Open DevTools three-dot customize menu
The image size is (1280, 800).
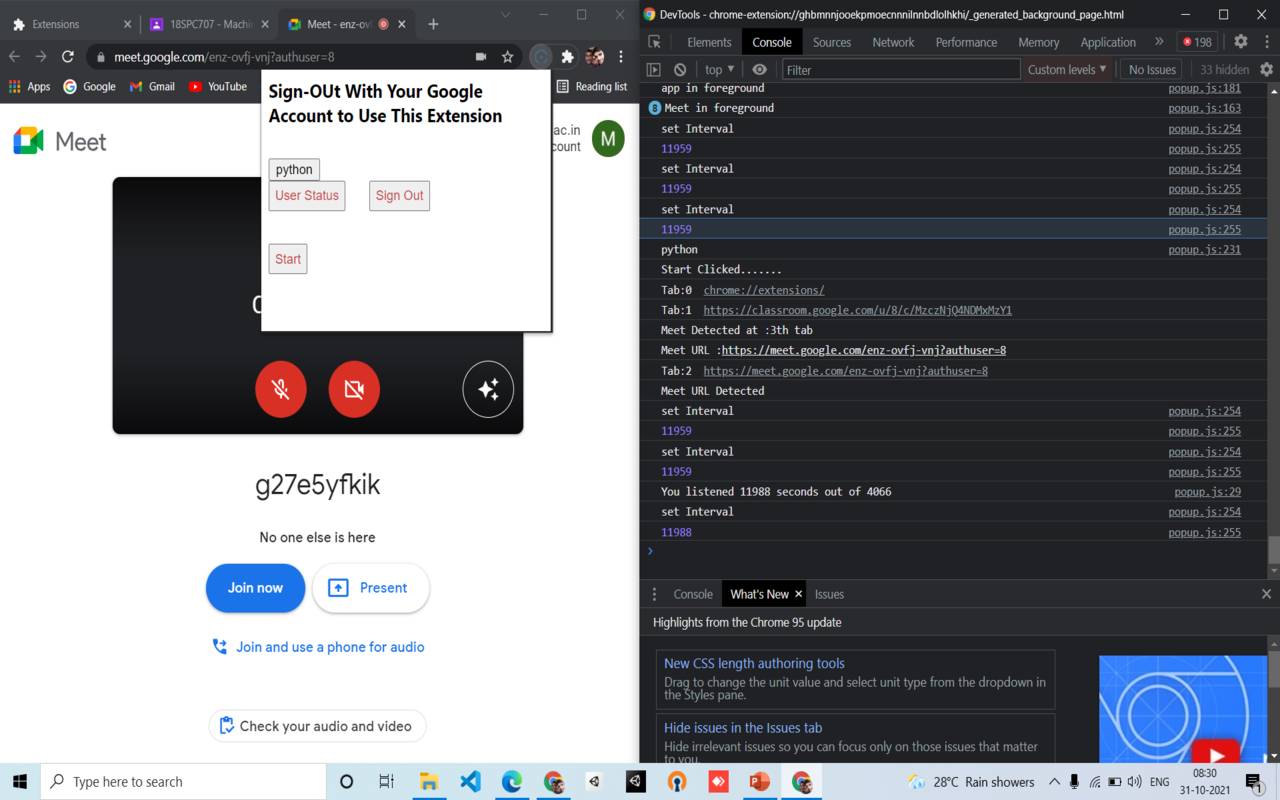pyautogui.click(x=1266, y=42)
